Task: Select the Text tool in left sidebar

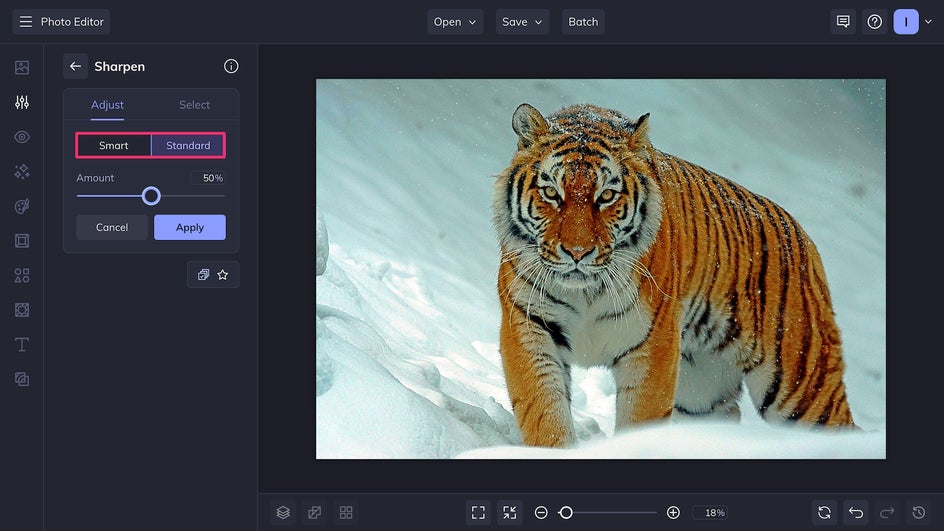Action: pyautogui.click(x=22, y=344)
